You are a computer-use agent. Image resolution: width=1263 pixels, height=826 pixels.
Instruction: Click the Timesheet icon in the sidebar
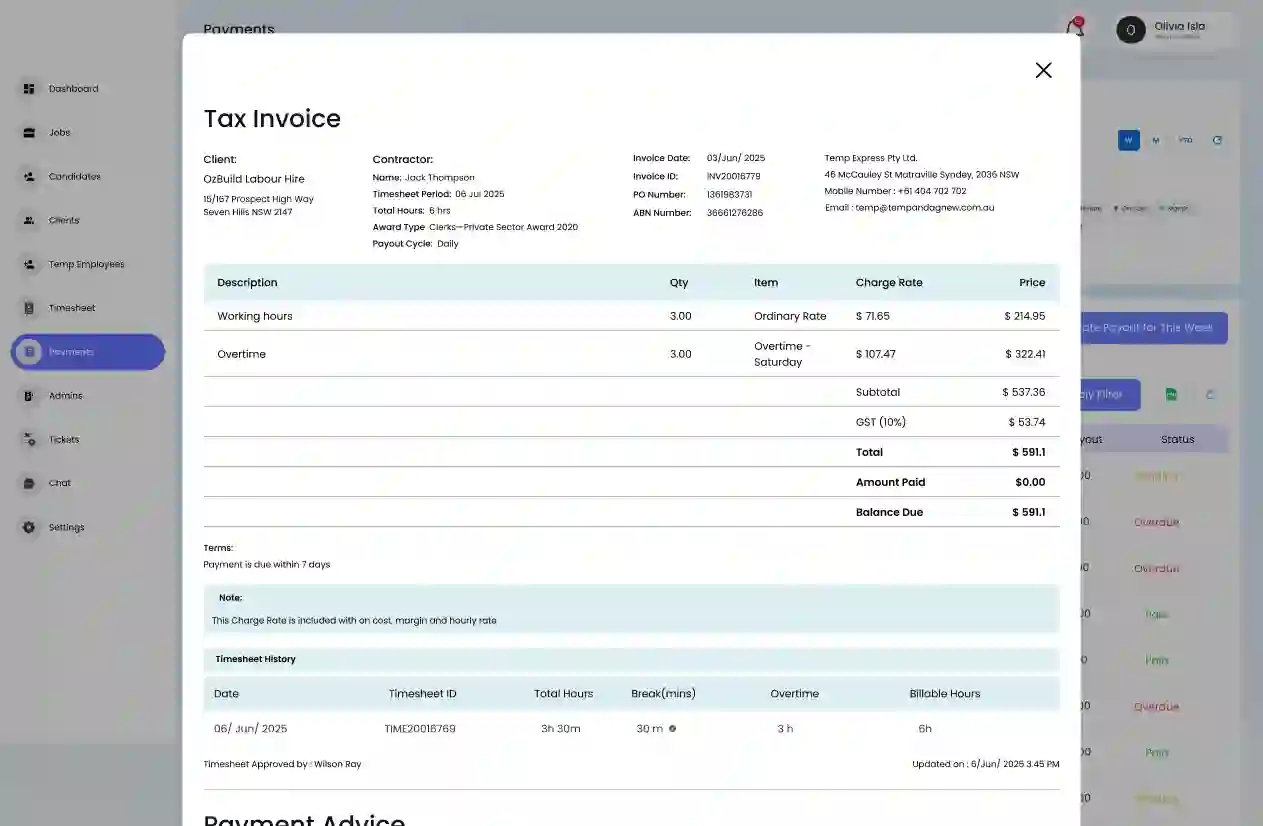click(29, 308)
